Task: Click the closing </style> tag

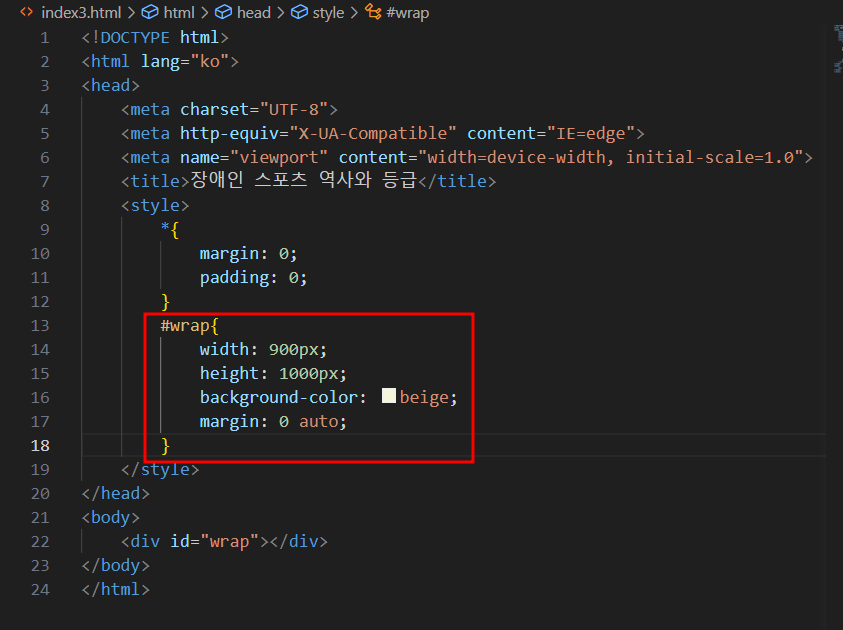Action: (x=160, y=470)
